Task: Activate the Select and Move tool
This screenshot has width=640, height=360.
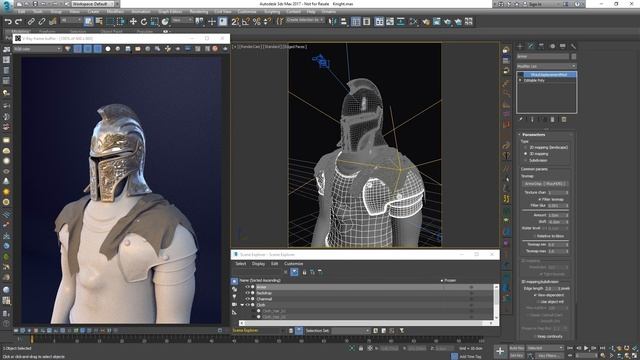Action: 133,21
